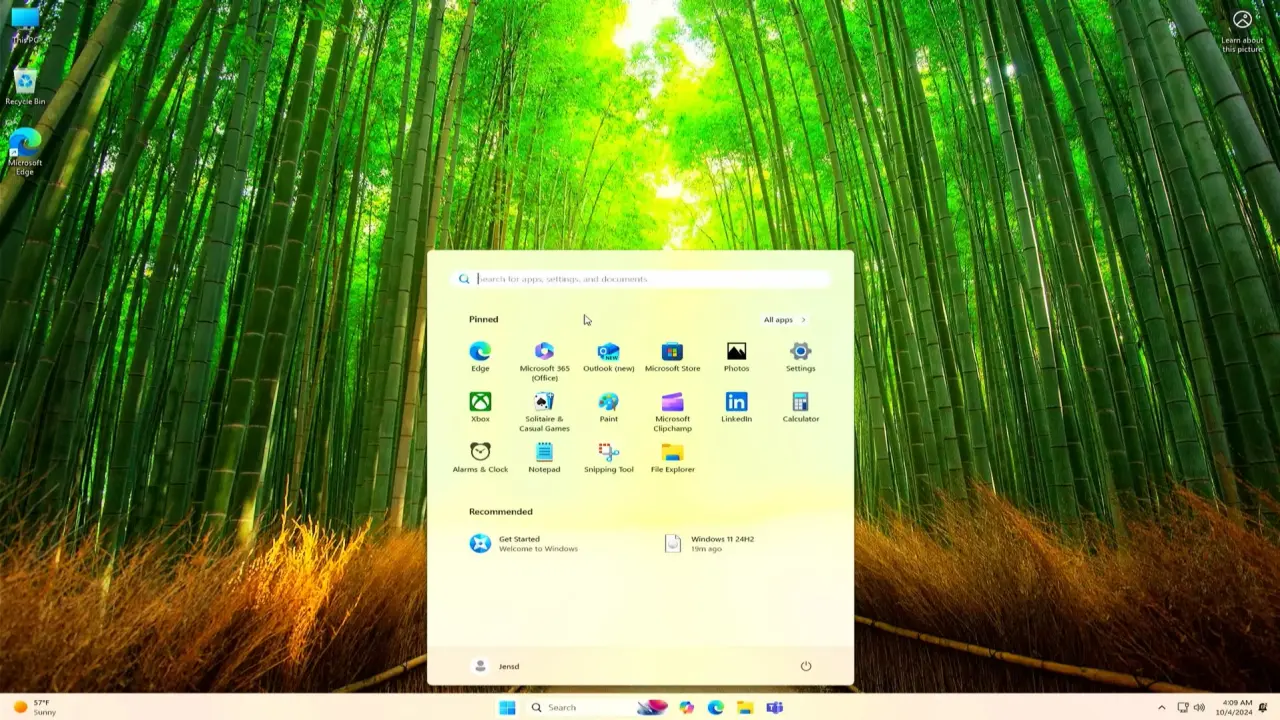Open the weather widget showing 57°F Sunny
Image resolution: width=1280 pixels, height=720 pixels.
[x=34, y=707]
